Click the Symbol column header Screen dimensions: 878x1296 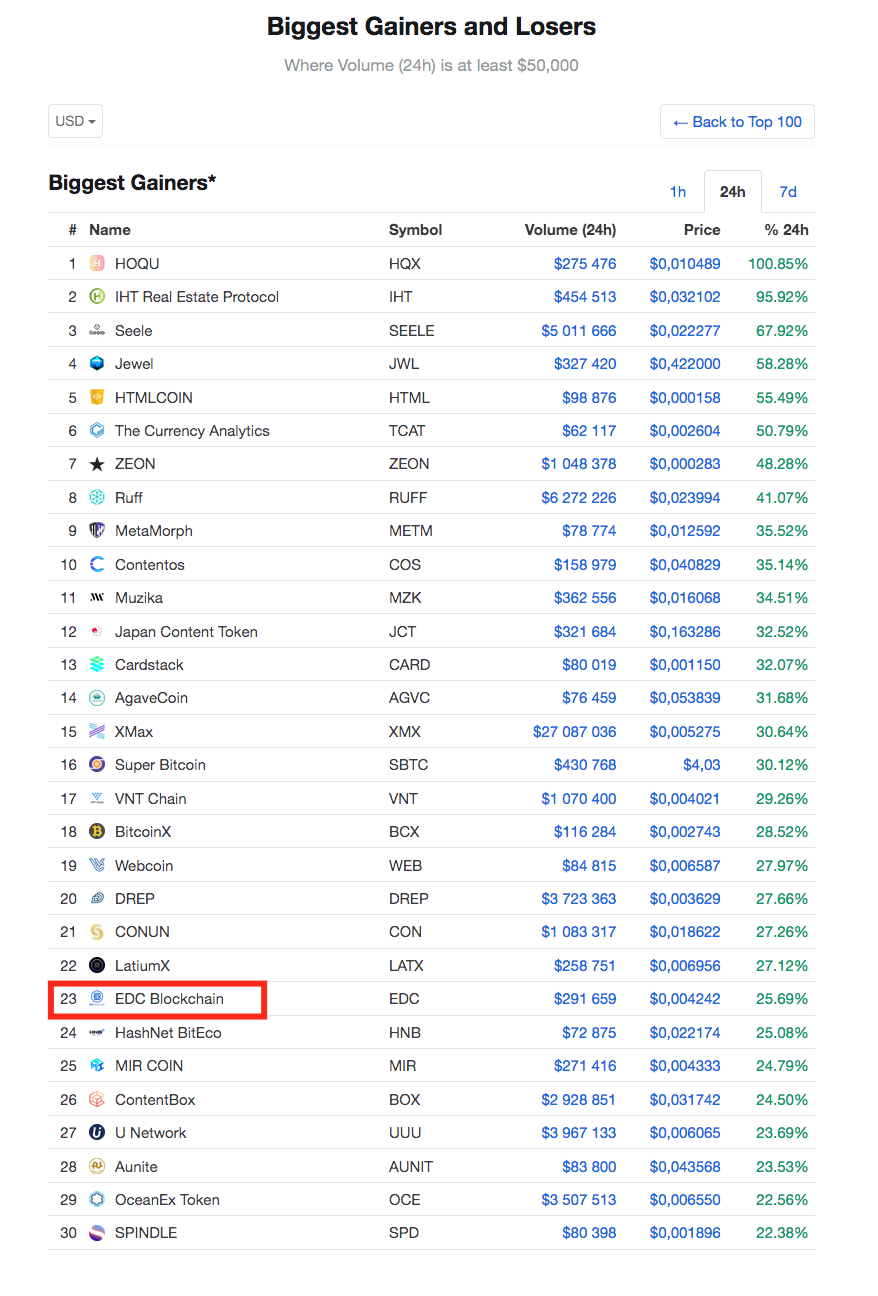coord(415,230)
